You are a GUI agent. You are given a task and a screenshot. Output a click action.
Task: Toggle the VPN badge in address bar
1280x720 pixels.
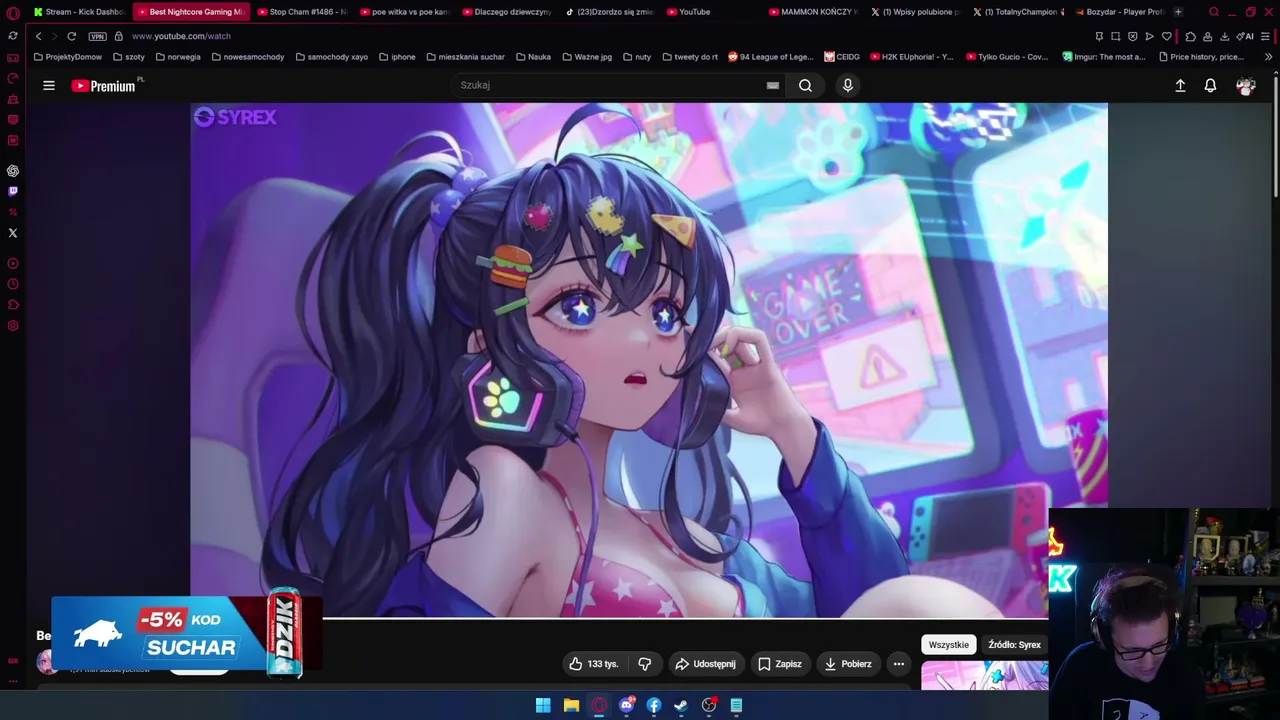97,36
